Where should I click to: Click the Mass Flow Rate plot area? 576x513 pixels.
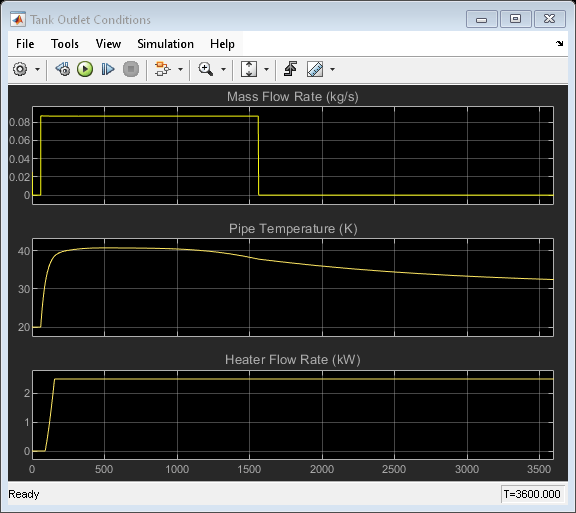click(x=293, y=155)
